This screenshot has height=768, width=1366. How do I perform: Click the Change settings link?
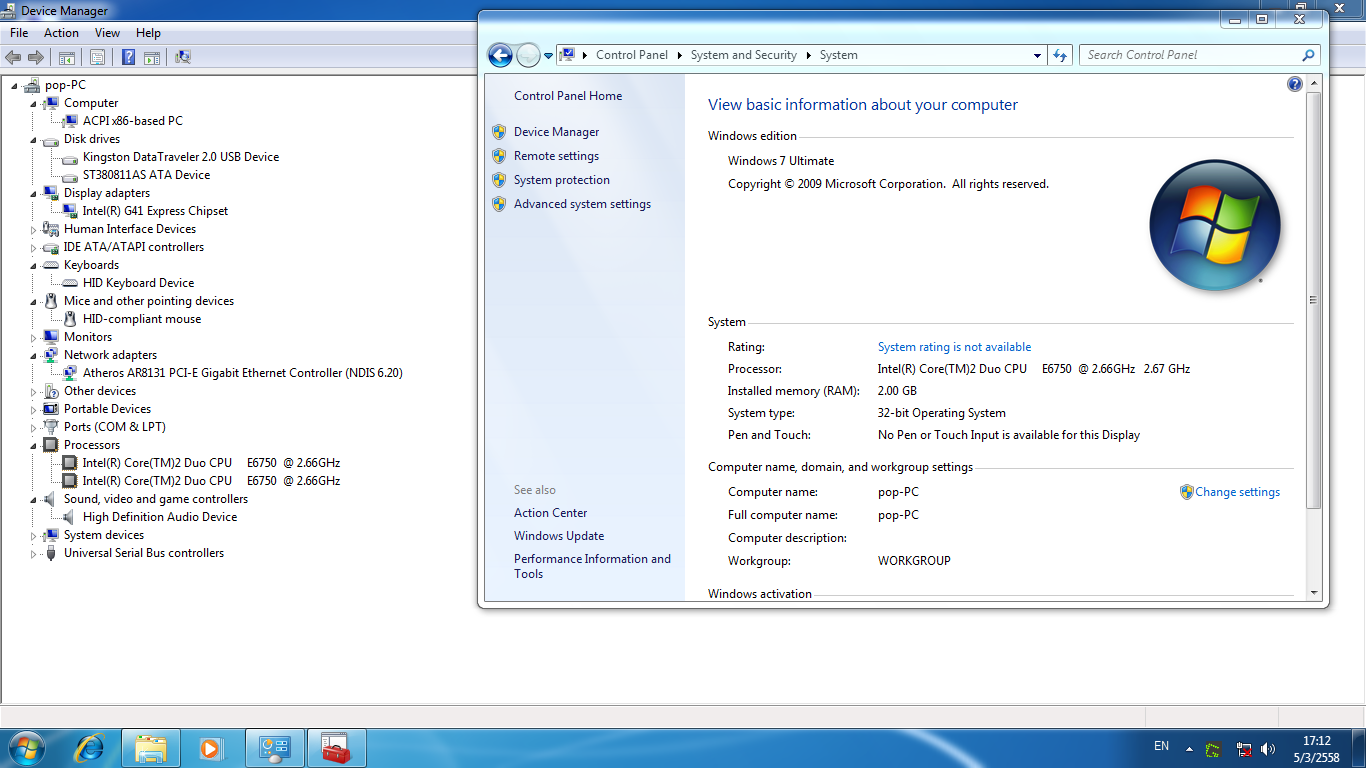(1237, 492)
